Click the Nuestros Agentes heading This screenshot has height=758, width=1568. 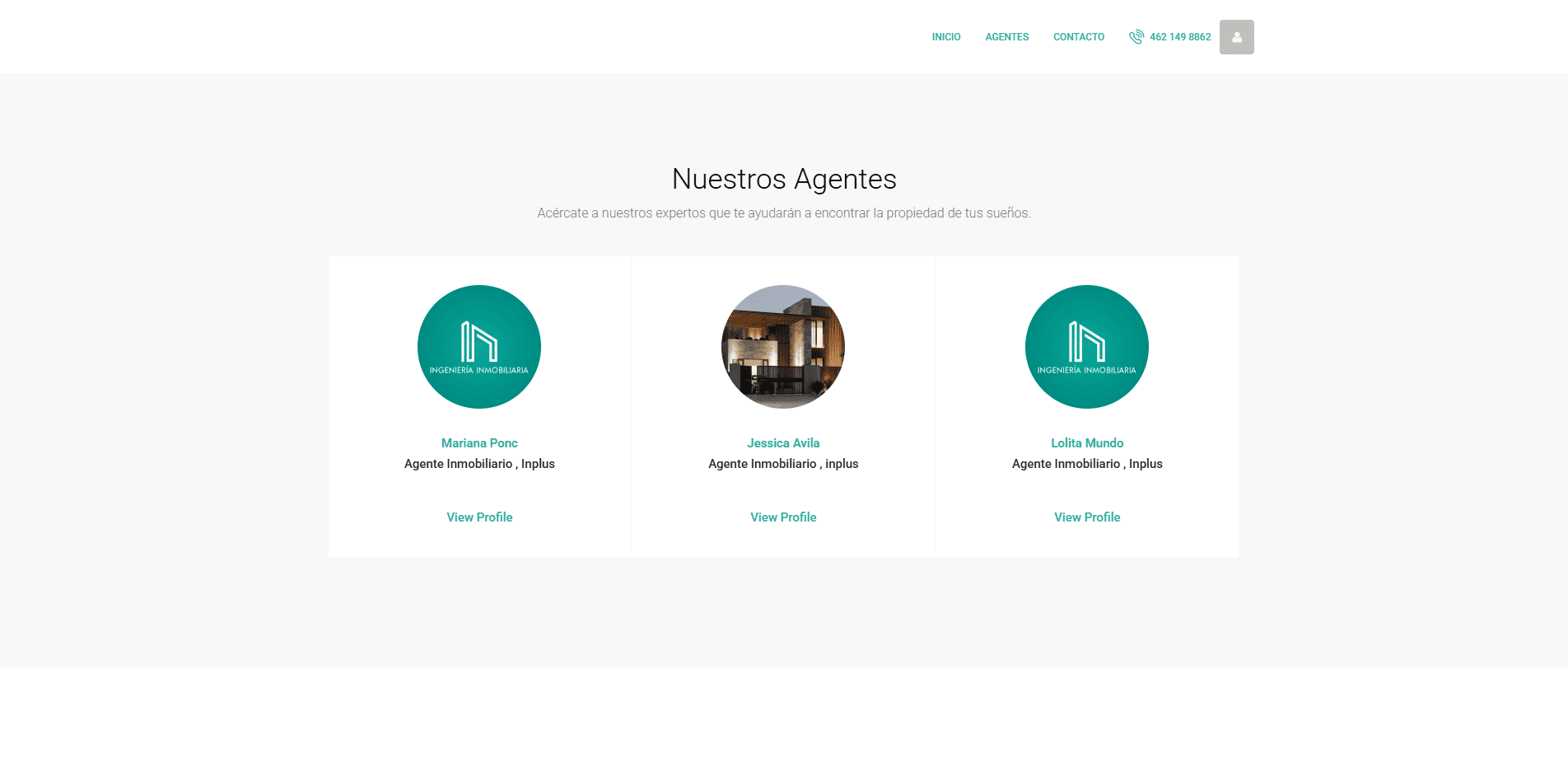click(783, 179)
